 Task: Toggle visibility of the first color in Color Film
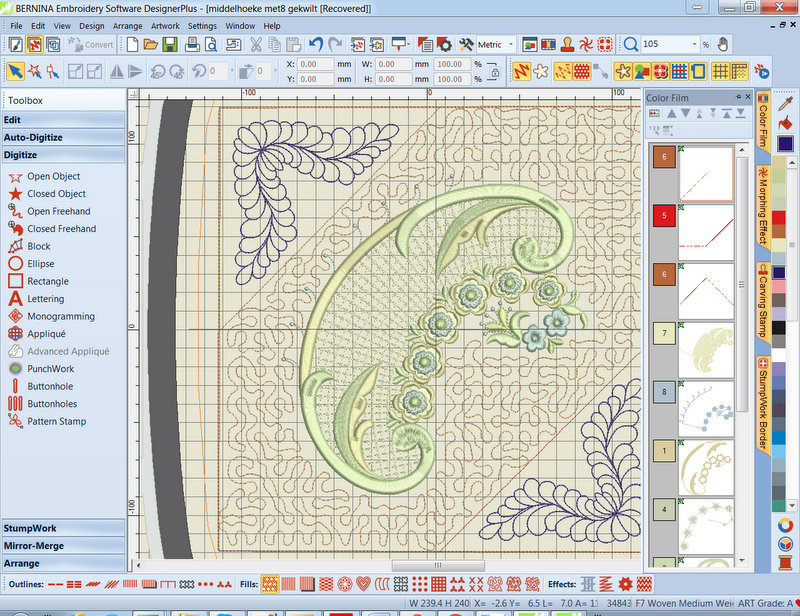click(681, 148)
